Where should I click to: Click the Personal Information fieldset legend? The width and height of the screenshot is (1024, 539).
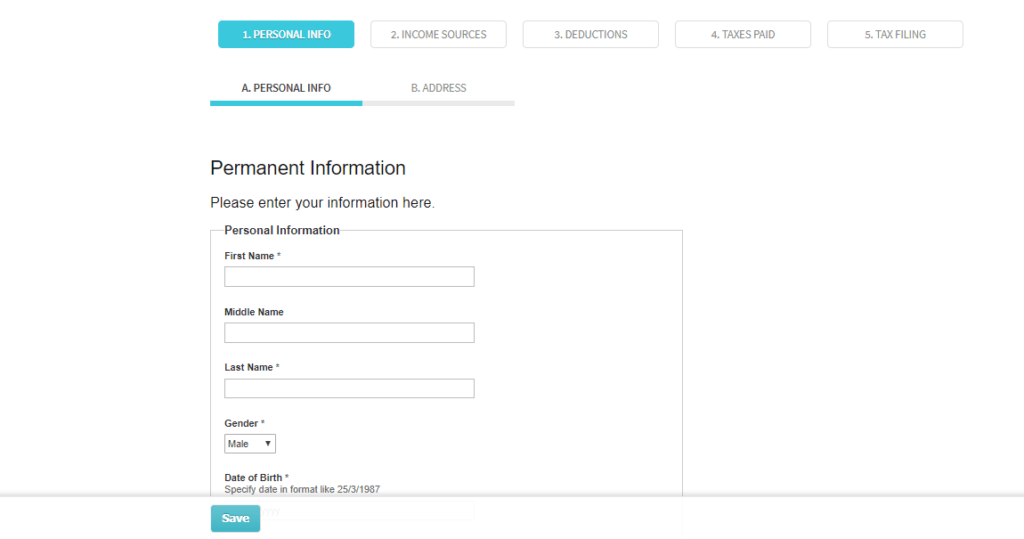282,230
